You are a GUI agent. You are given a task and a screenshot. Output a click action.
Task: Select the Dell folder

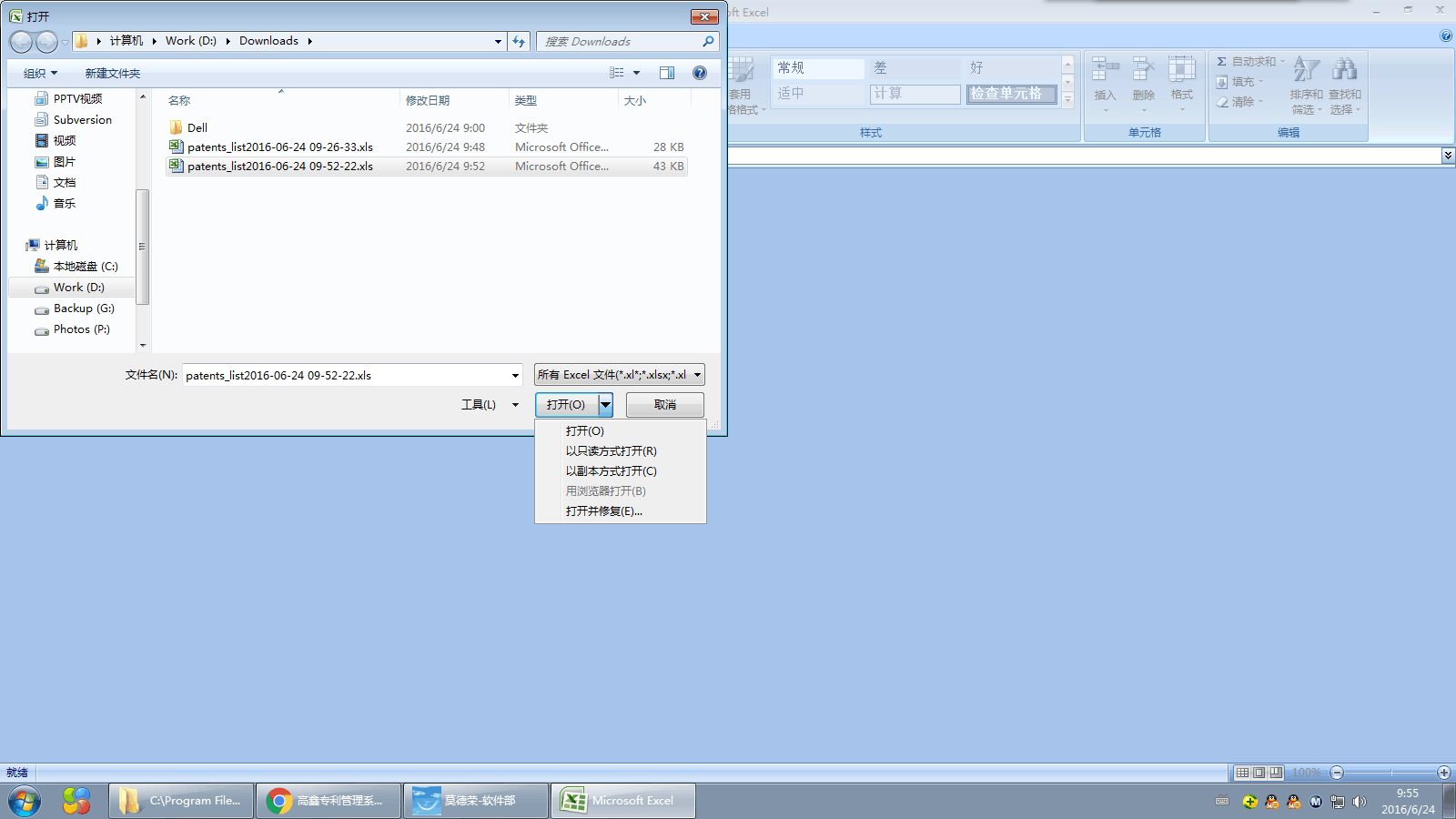(197, 128)
